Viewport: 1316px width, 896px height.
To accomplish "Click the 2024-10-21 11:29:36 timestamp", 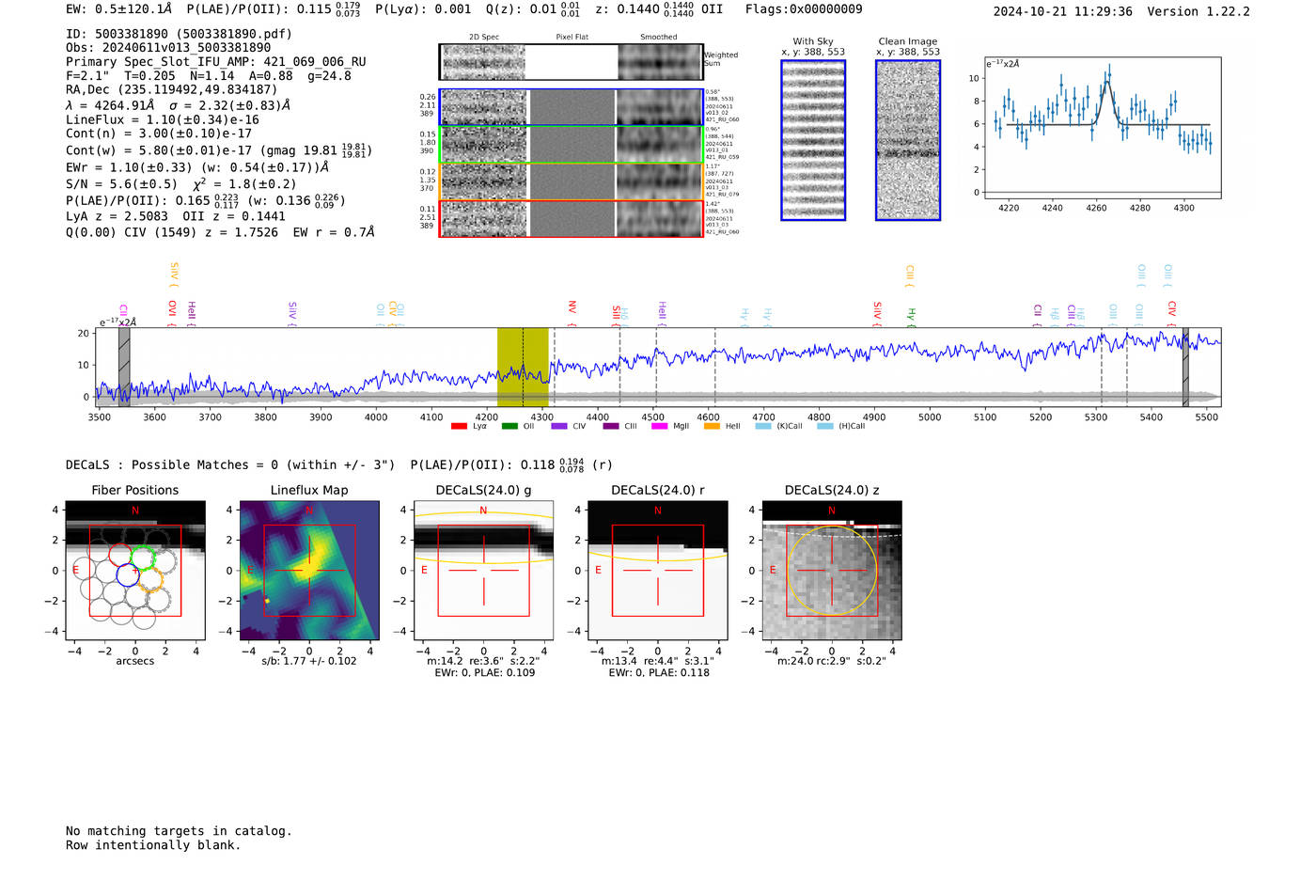I will point(1063,12).
